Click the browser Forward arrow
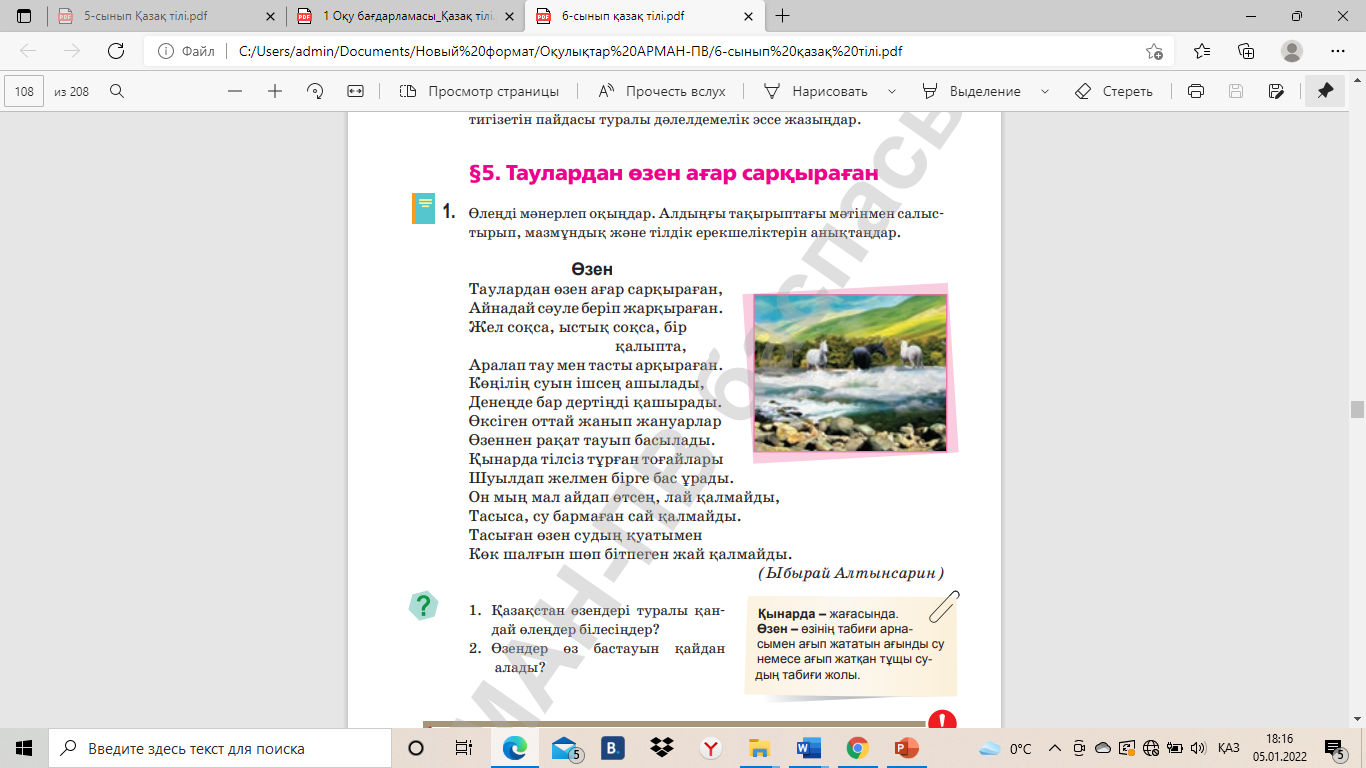The image size is (1366, 768). [x=72, y=52]
